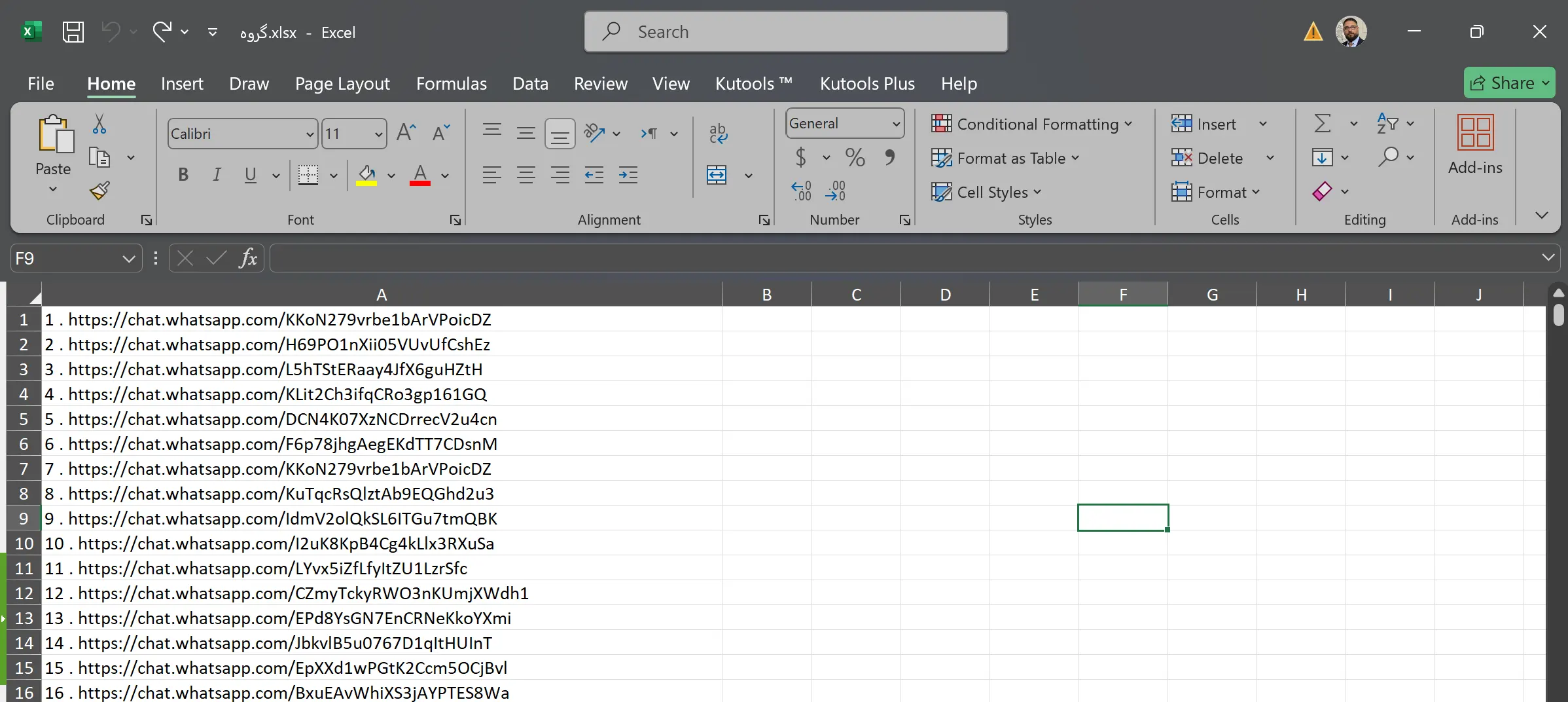Switch to the Data tab
1568x702 pixels.
coord(530,83)
